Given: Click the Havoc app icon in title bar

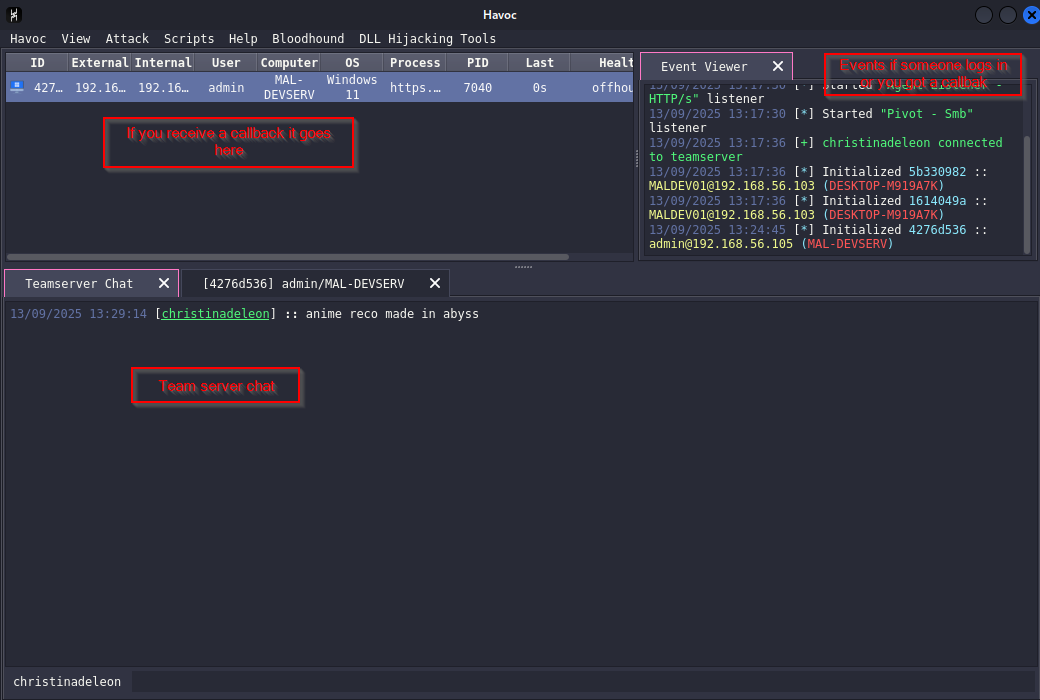Looking at the screenshot, I should pyautogui.click(x=13, y=15).
